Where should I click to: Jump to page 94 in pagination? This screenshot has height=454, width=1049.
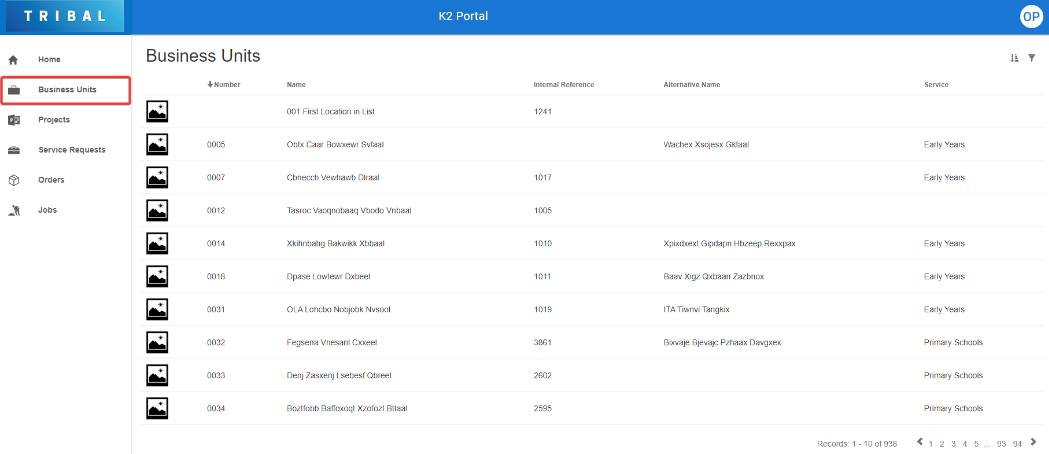(1017, 443)
